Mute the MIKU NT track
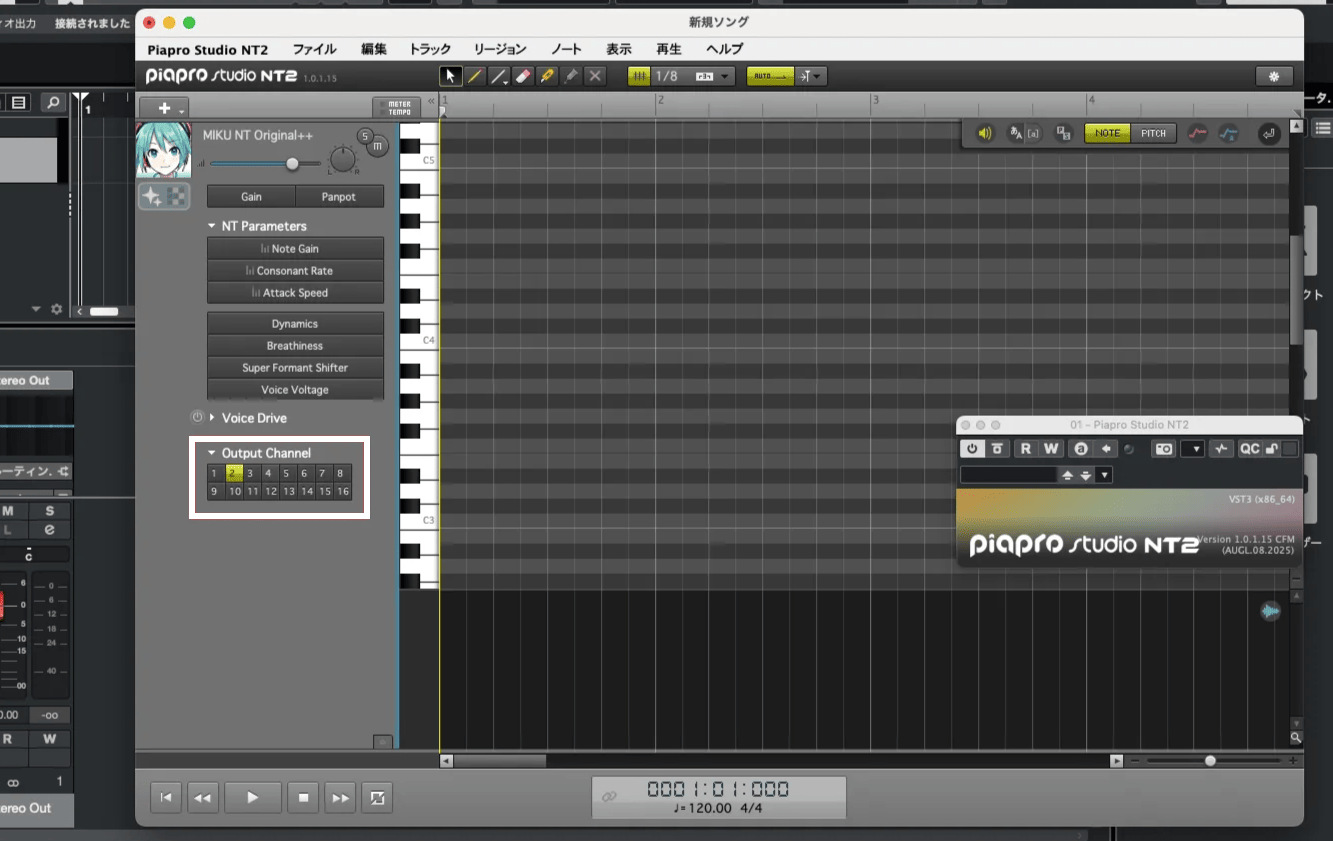Image resolution: width=1333 pixels, height=841 pixels. click(377, 147)
